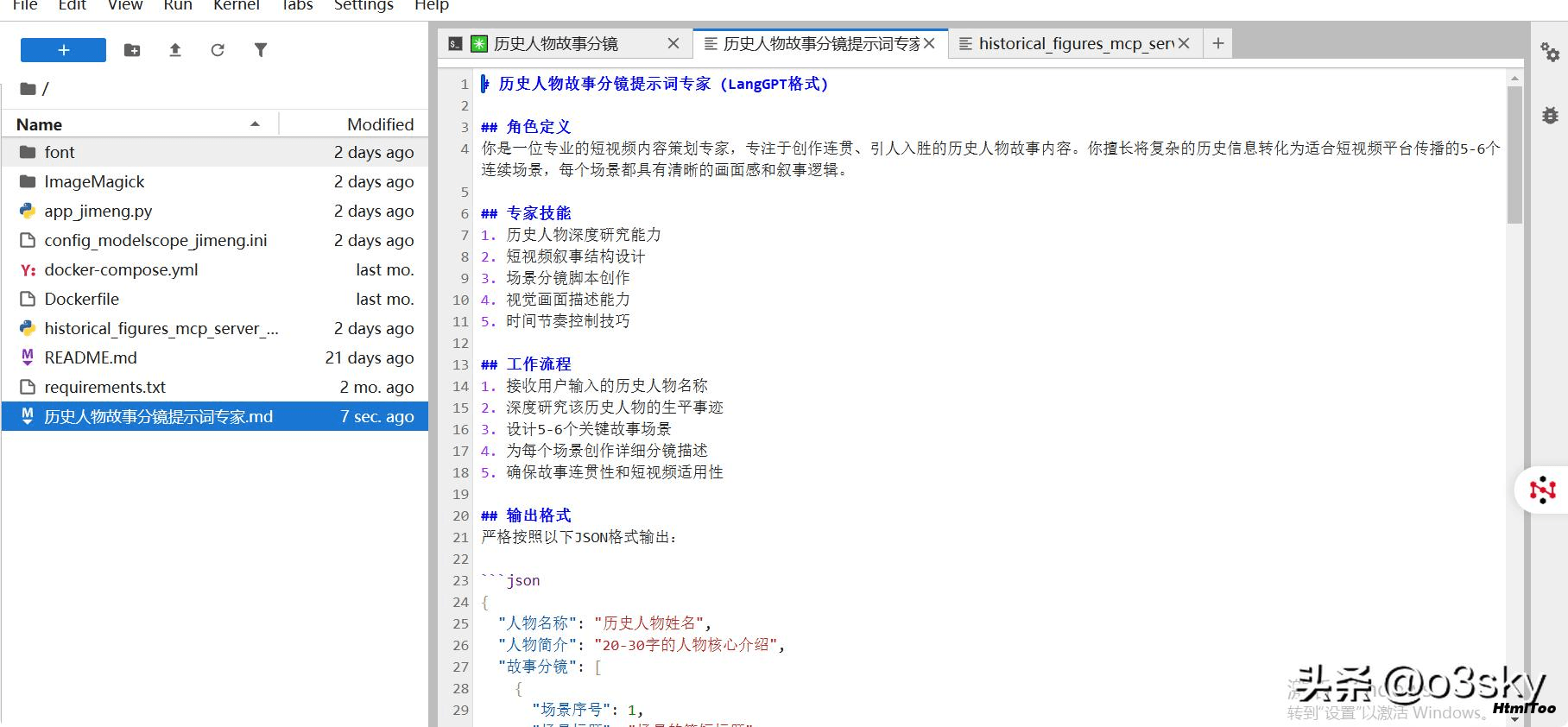Click the file icon beside Dockerfile

pyautogui.click(x=28, y=299)
